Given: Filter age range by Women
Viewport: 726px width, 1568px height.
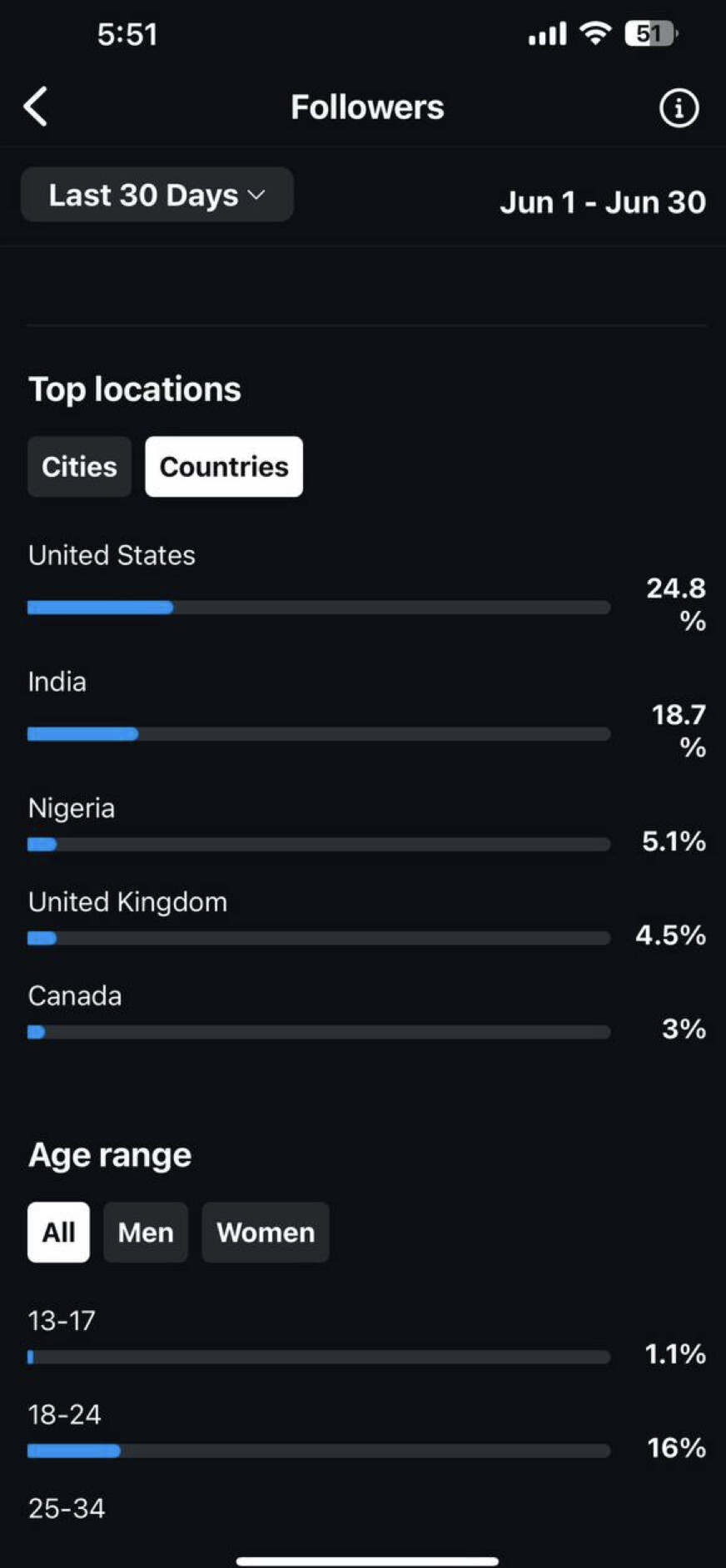Looking at the screenshot, I should pos(266,1233).
